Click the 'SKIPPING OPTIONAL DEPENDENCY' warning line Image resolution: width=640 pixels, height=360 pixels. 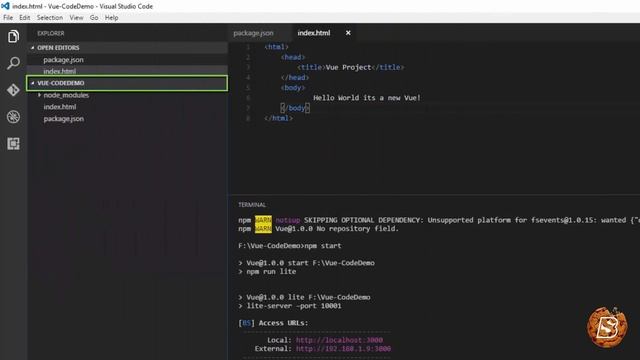coord(439,220)
